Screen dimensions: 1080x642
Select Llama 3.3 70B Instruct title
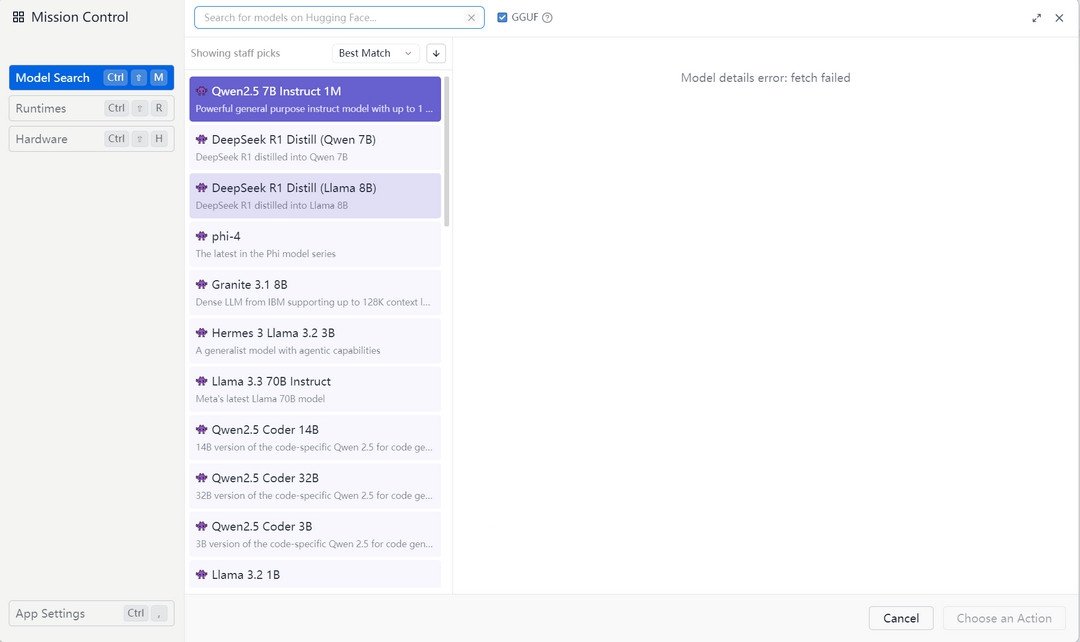(x=271, y=381)
